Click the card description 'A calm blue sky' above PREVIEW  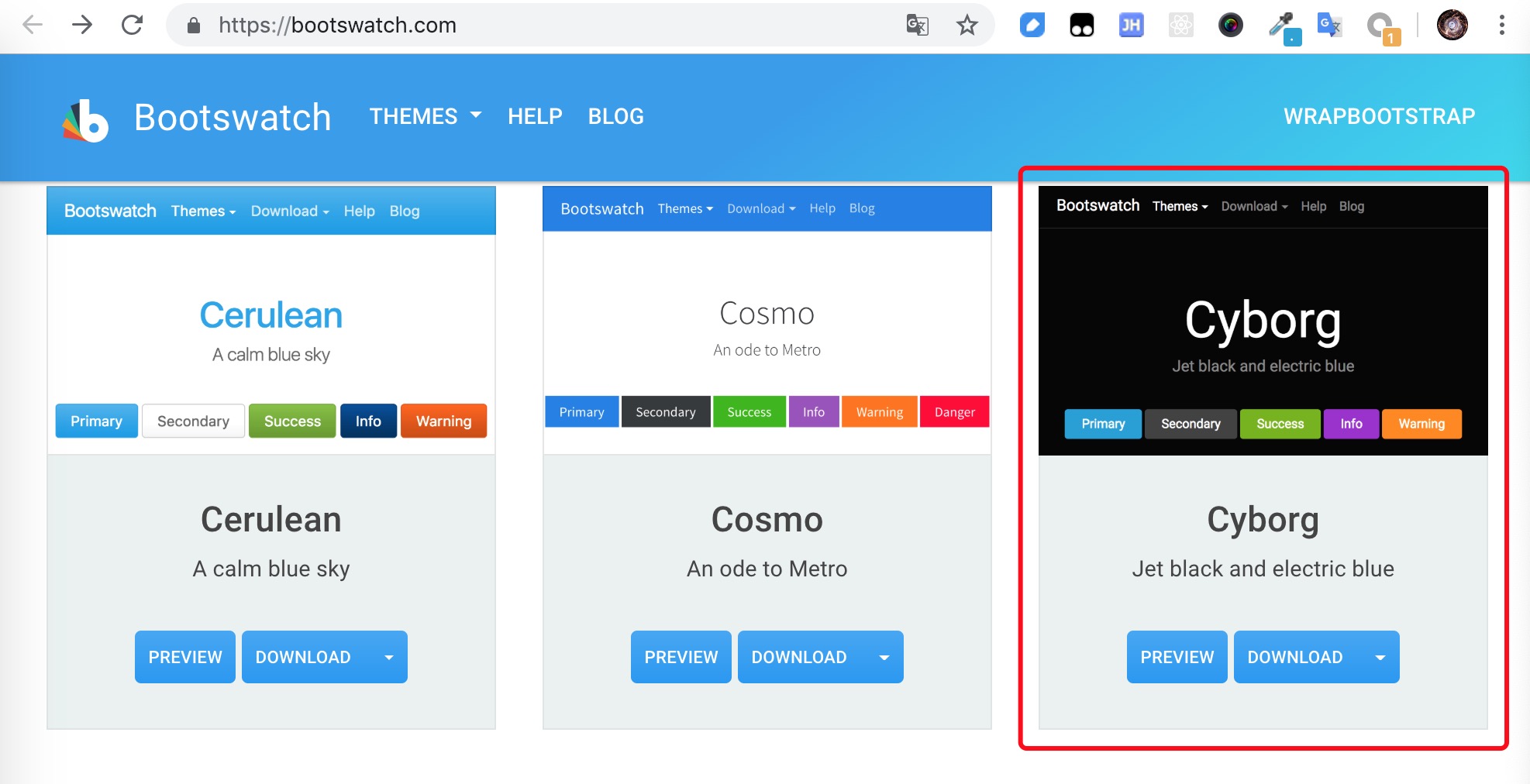[271, 569]
